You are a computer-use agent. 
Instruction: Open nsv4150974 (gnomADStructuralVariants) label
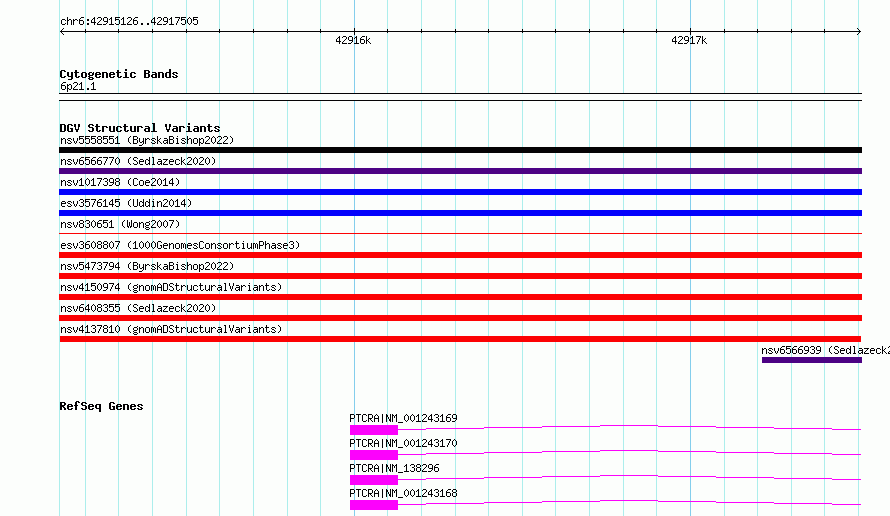coord(171,287)
